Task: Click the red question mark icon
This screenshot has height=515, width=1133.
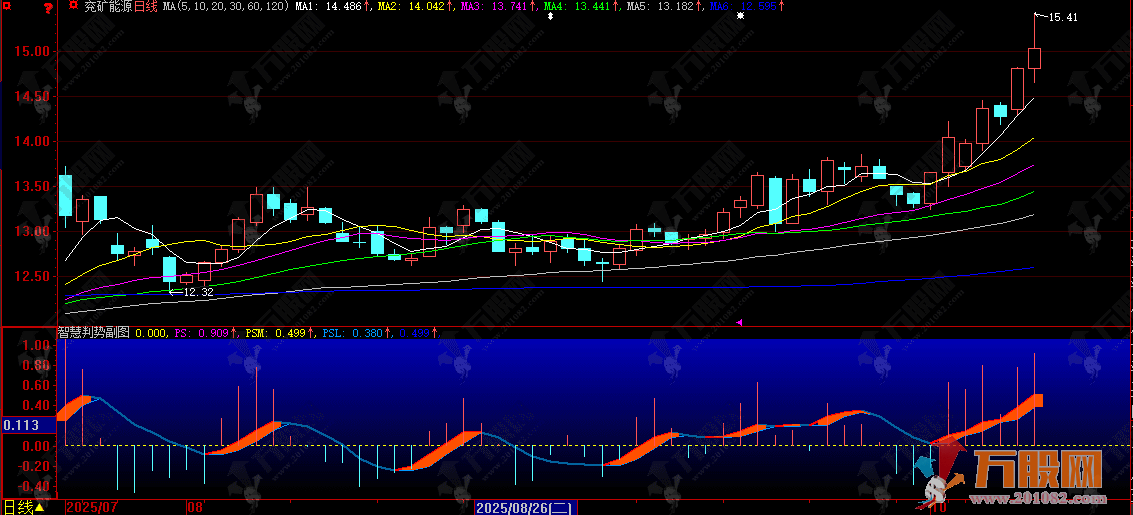Action: pos(49,8)
